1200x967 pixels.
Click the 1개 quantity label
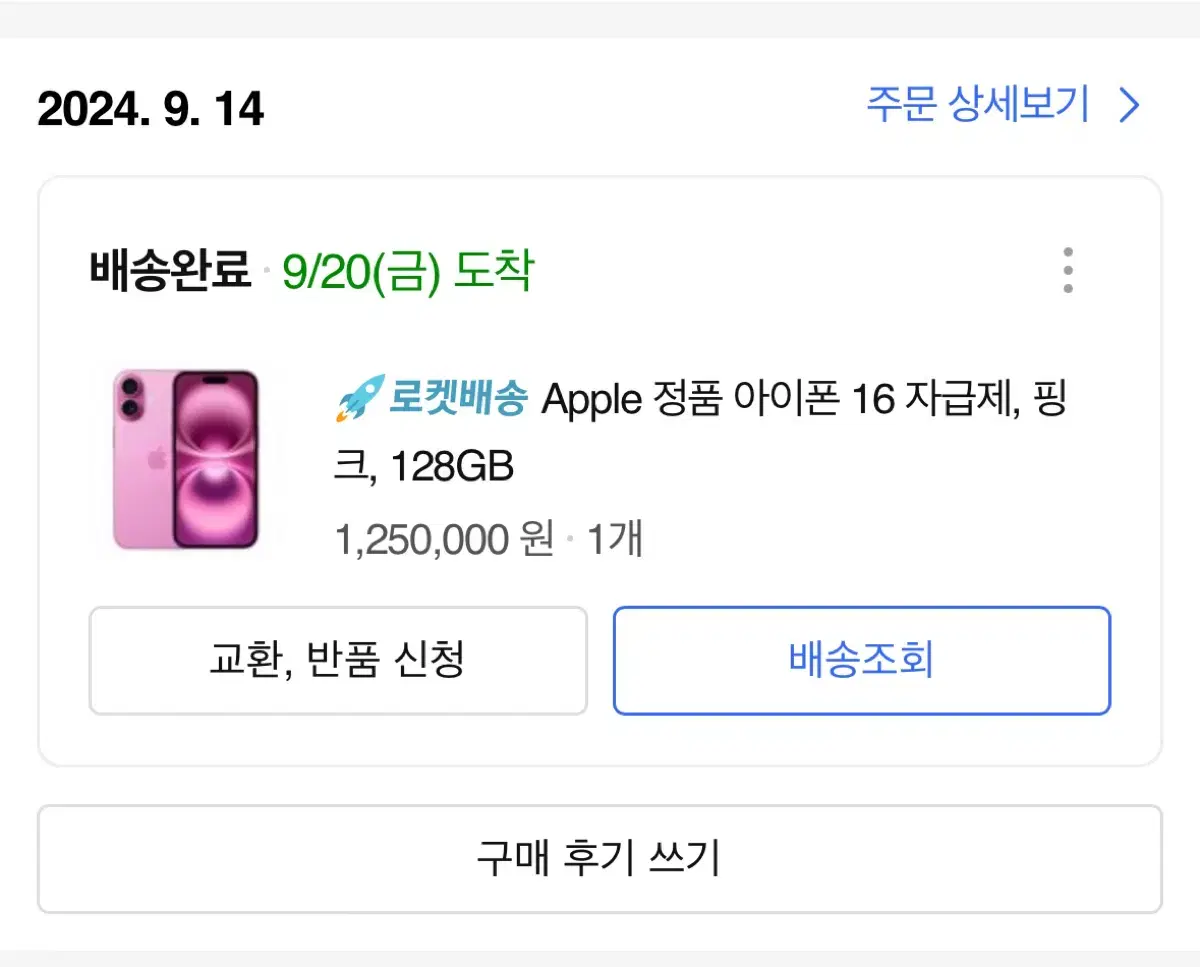coord(614,540)
